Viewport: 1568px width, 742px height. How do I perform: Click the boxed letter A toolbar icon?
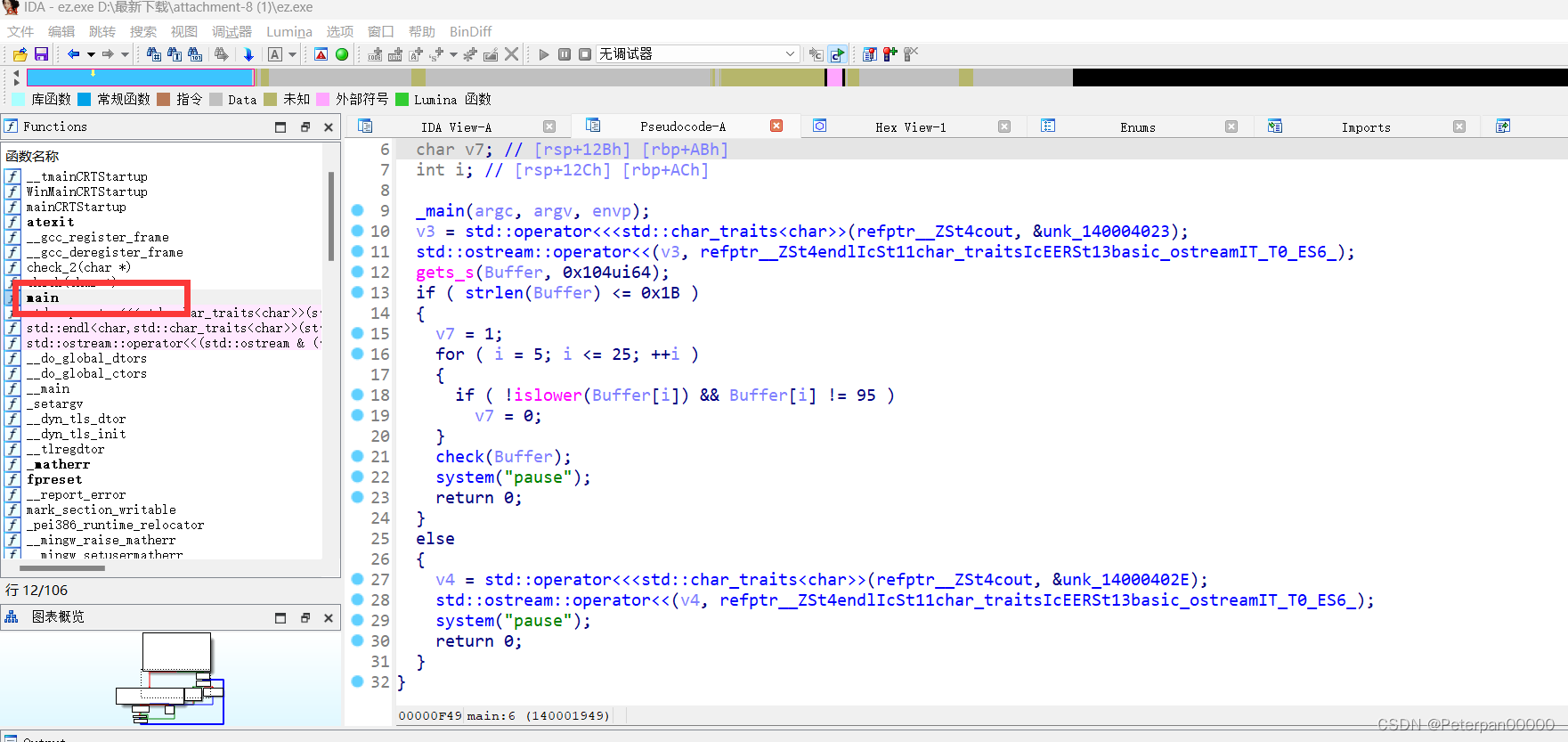click(x=275, y=54)
